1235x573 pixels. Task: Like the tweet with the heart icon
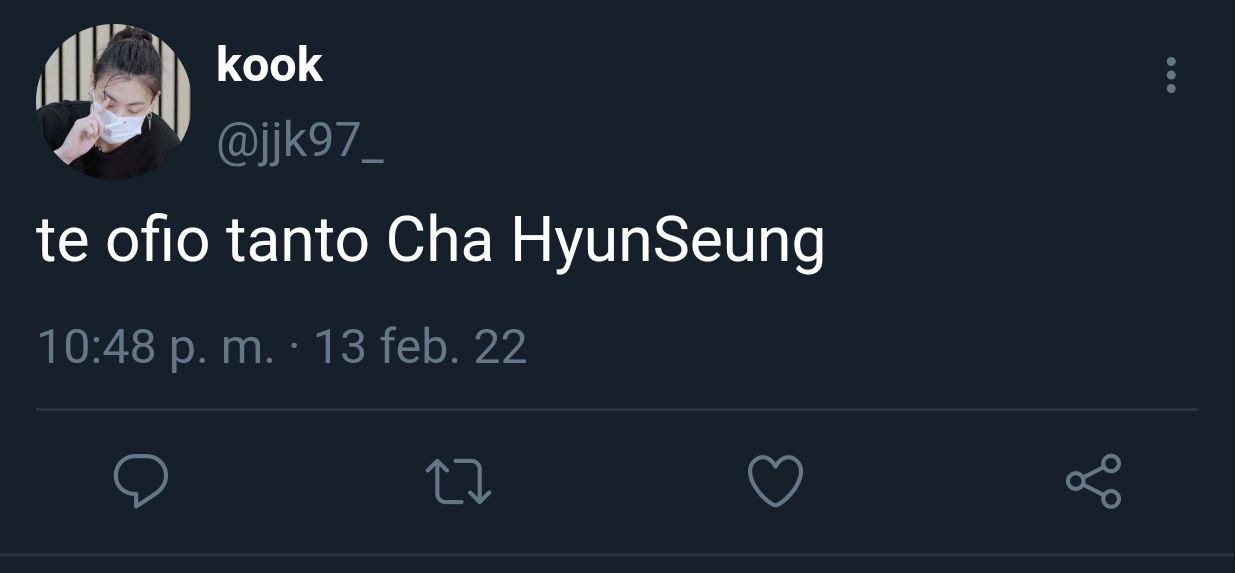coord(776,481)
